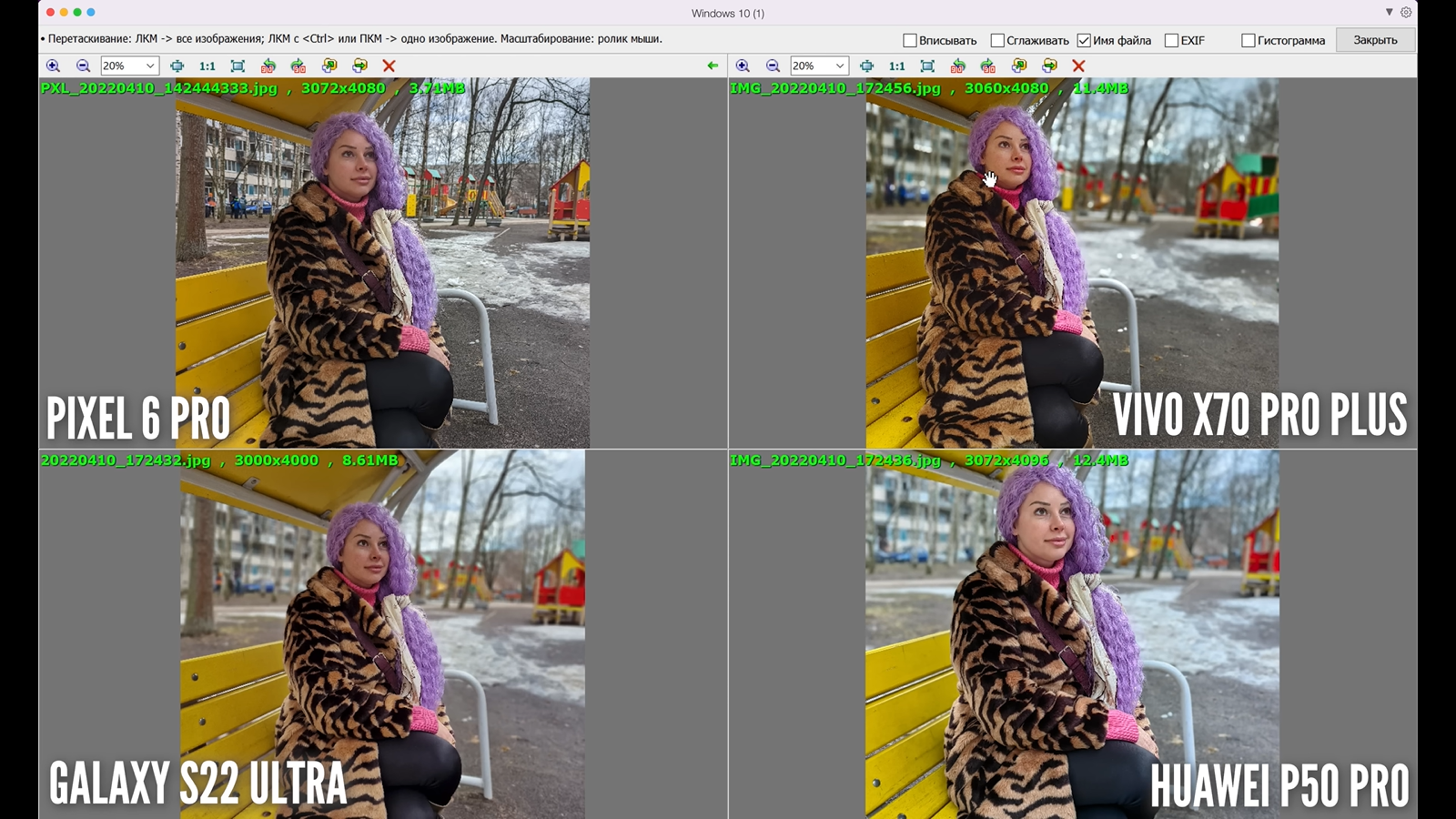The image size is (1456, 819).
Task: Set 1:1 scale in the right pane toolbar
Action: [897, 66]
